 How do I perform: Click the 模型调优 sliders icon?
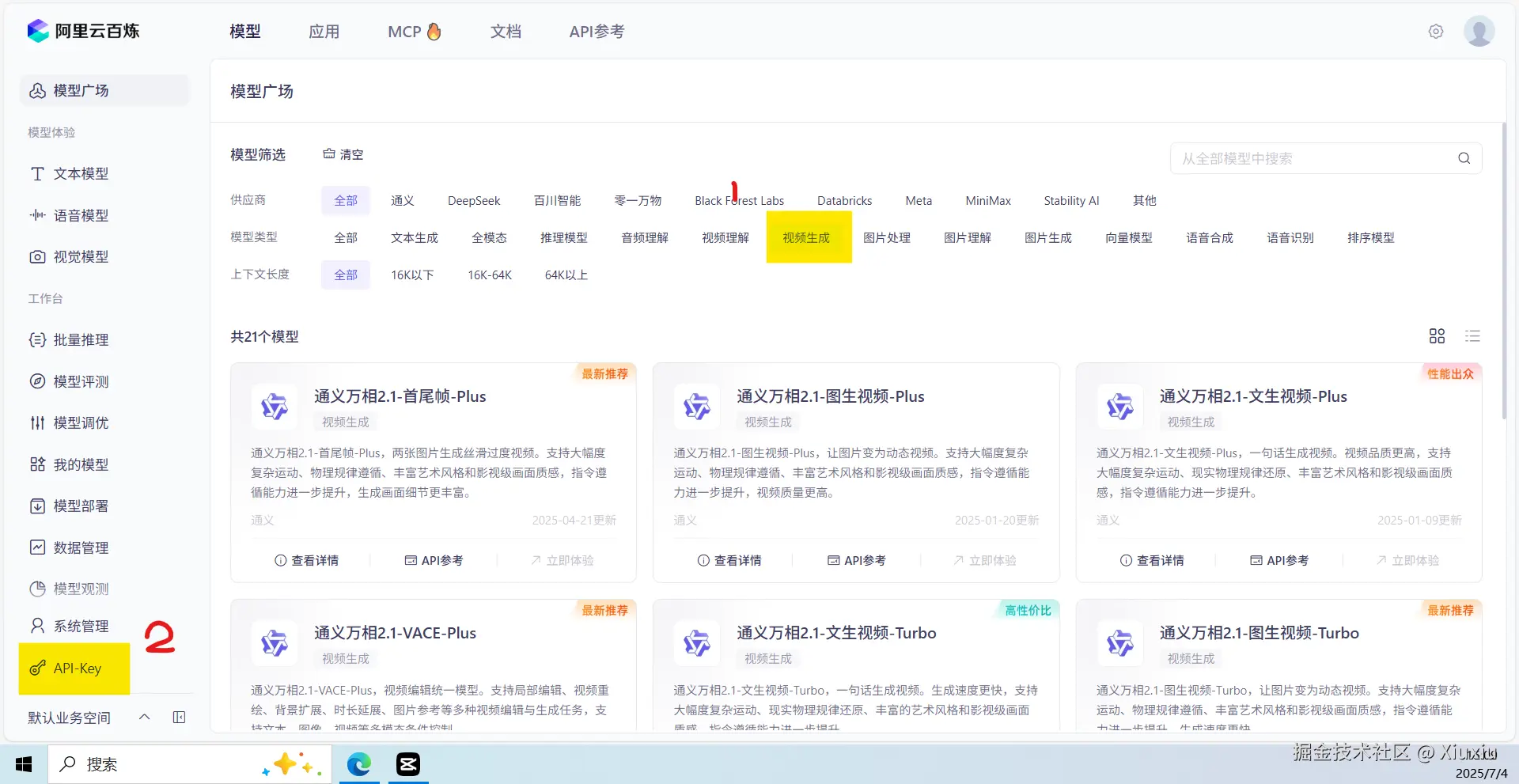tap(37, 423)
